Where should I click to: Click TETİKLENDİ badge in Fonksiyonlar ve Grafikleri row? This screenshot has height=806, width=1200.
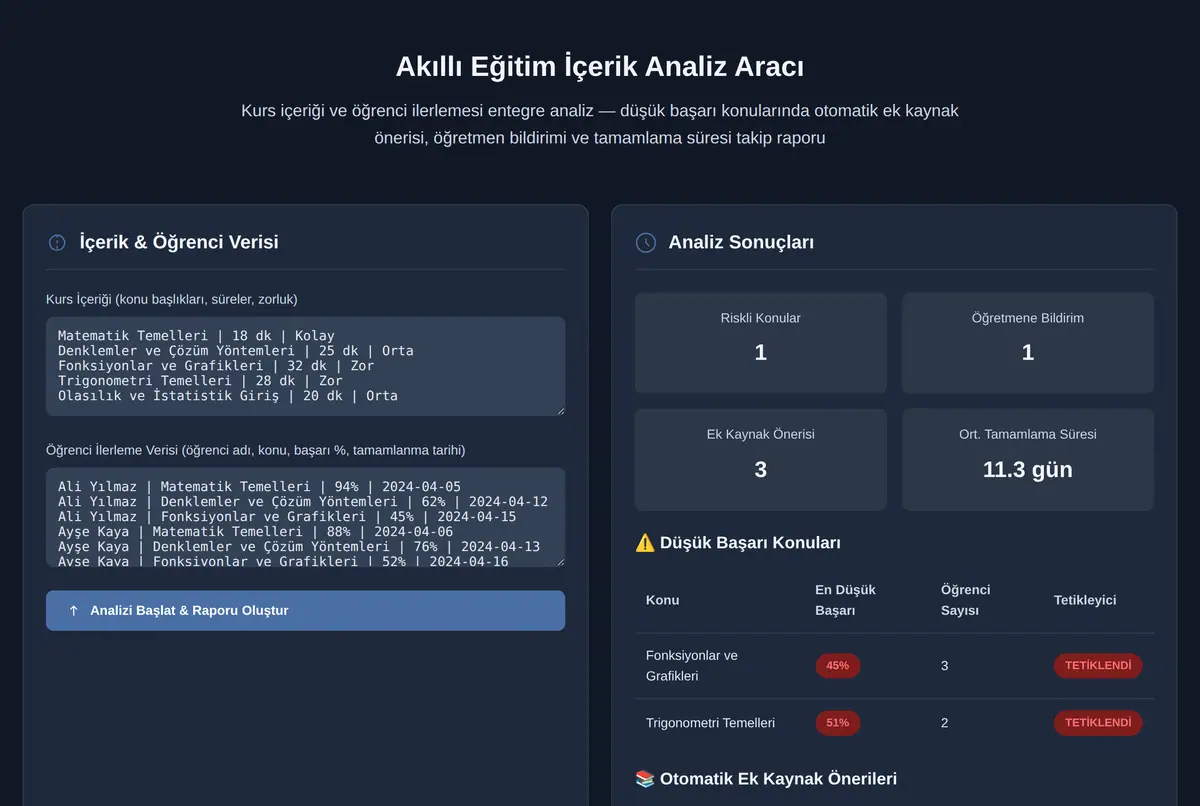click(1098, 666)
